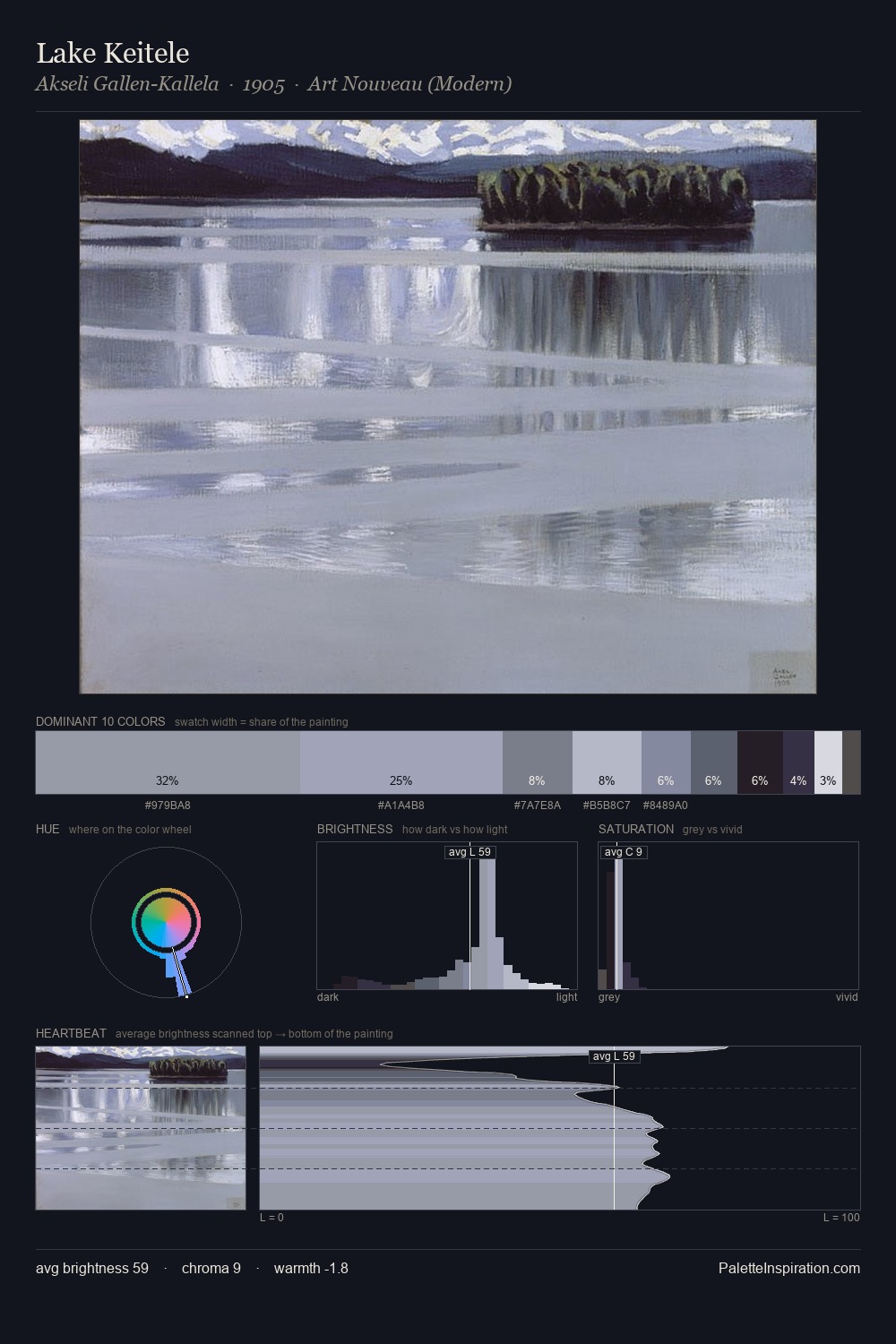Image resolution: width=896 pixels, height=1344 pixels.
Task: Click the 'avg C 9' saturation label
Action: coord(624,852)
